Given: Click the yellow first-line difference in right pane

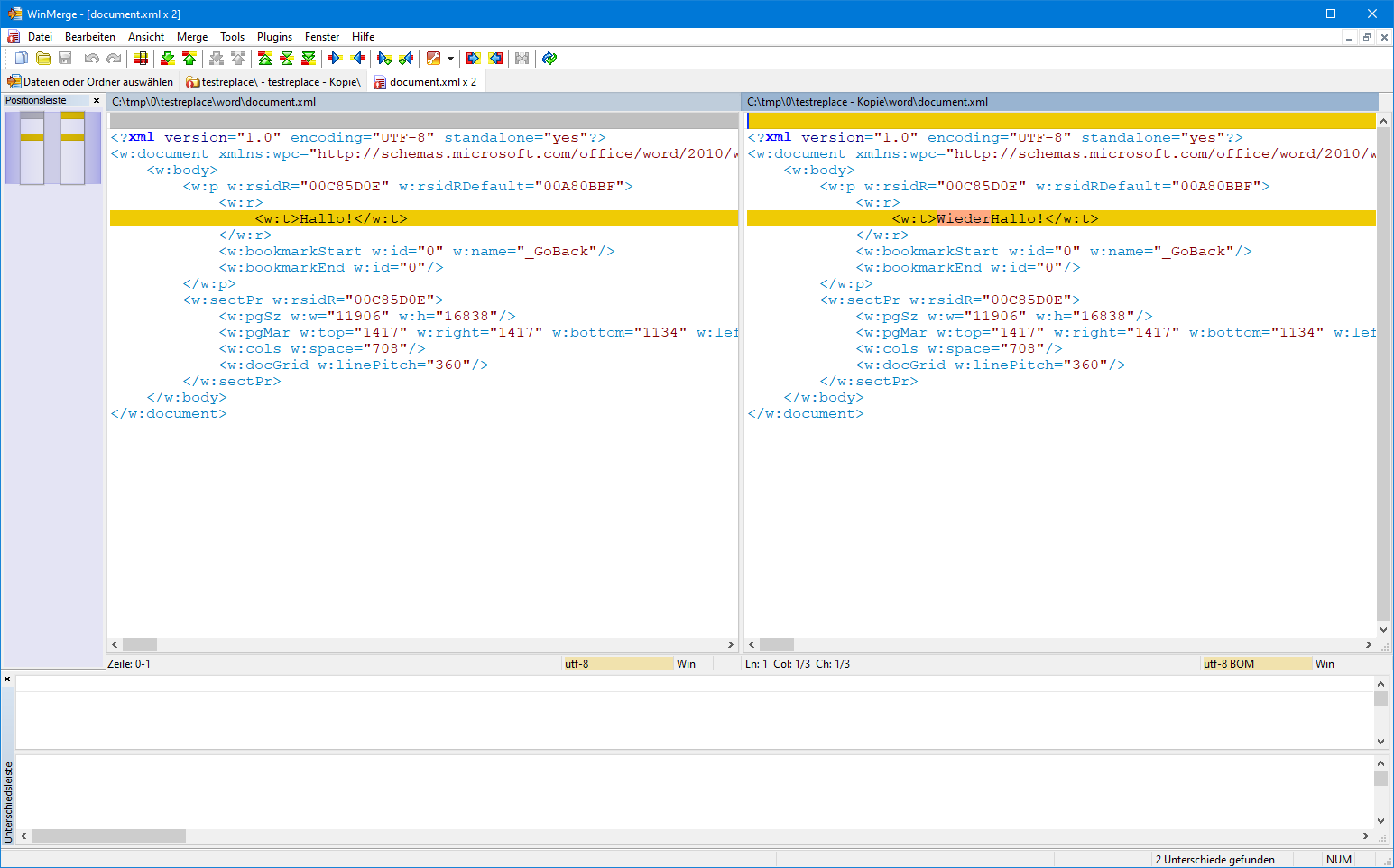Looking at the screenshot, I should point(1061,121).
